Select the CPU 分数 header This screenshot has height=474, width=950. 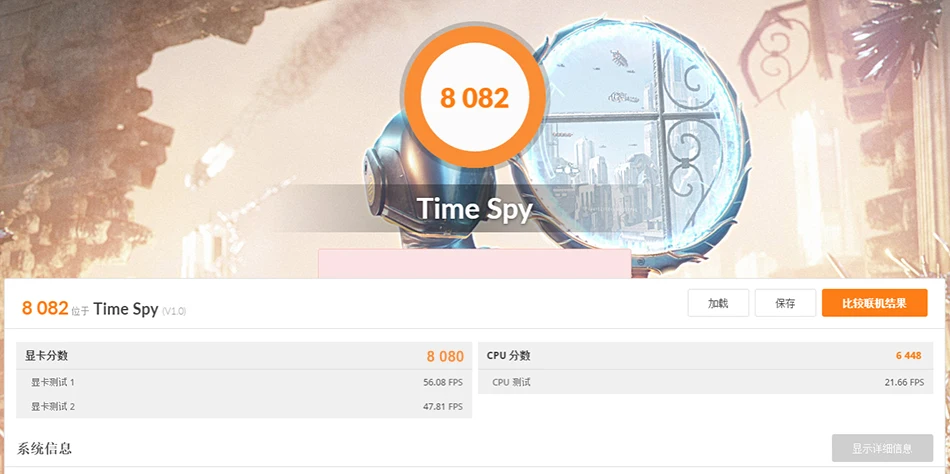coord(705,356)
